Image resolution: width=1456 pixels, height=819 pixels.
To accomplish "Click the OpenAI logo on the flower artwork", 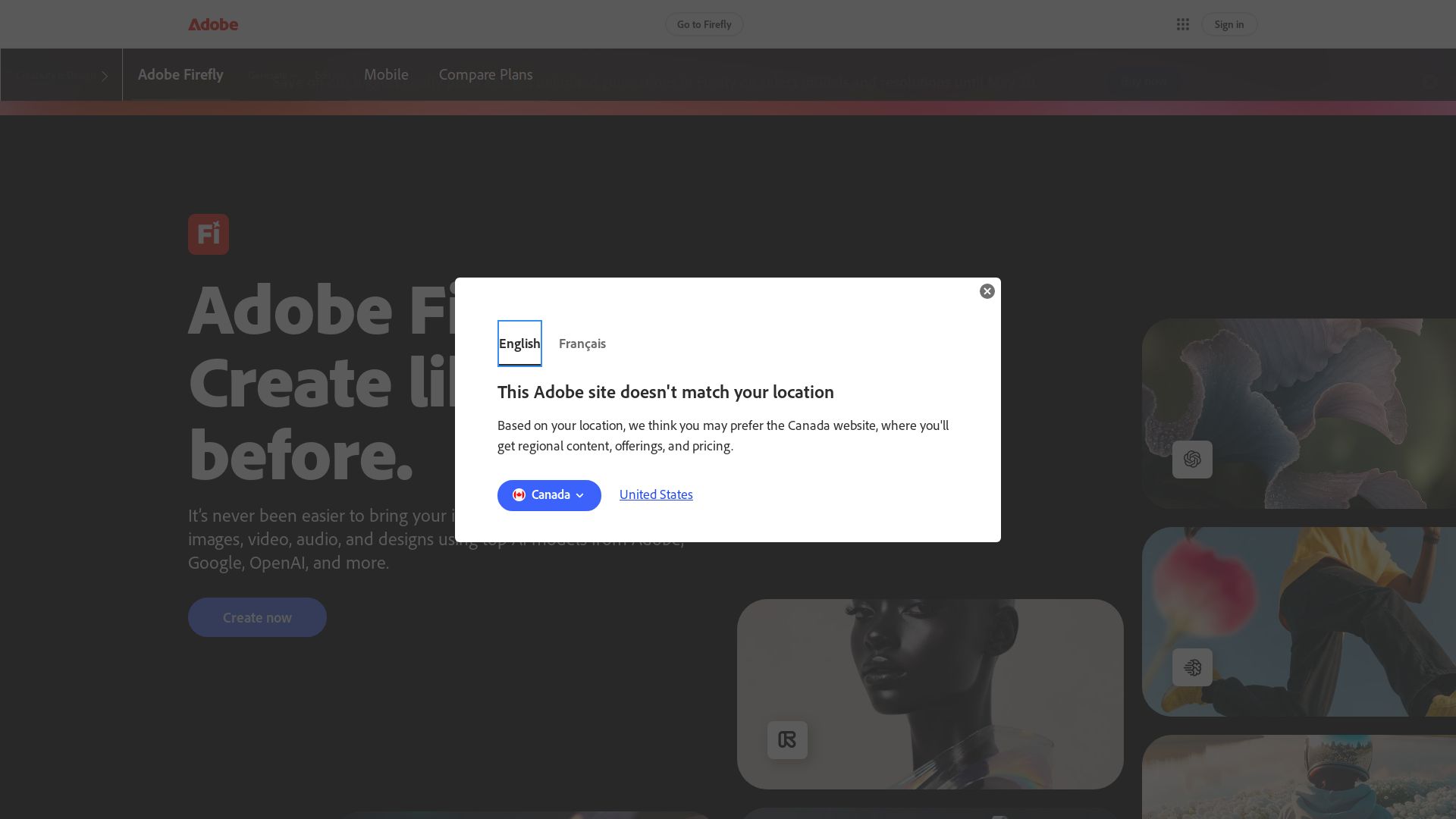I will coord(1191,459).
